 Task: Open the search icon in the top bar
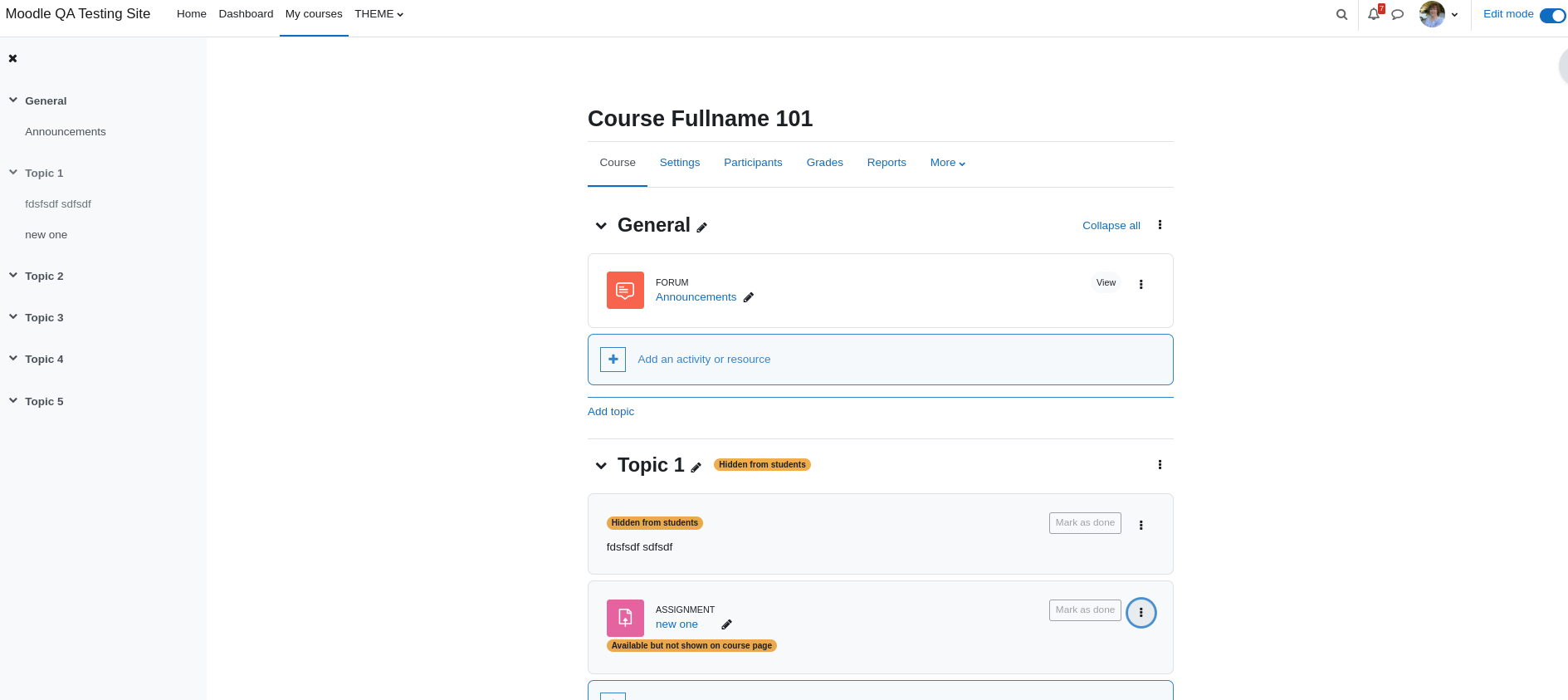point(1341,14)
